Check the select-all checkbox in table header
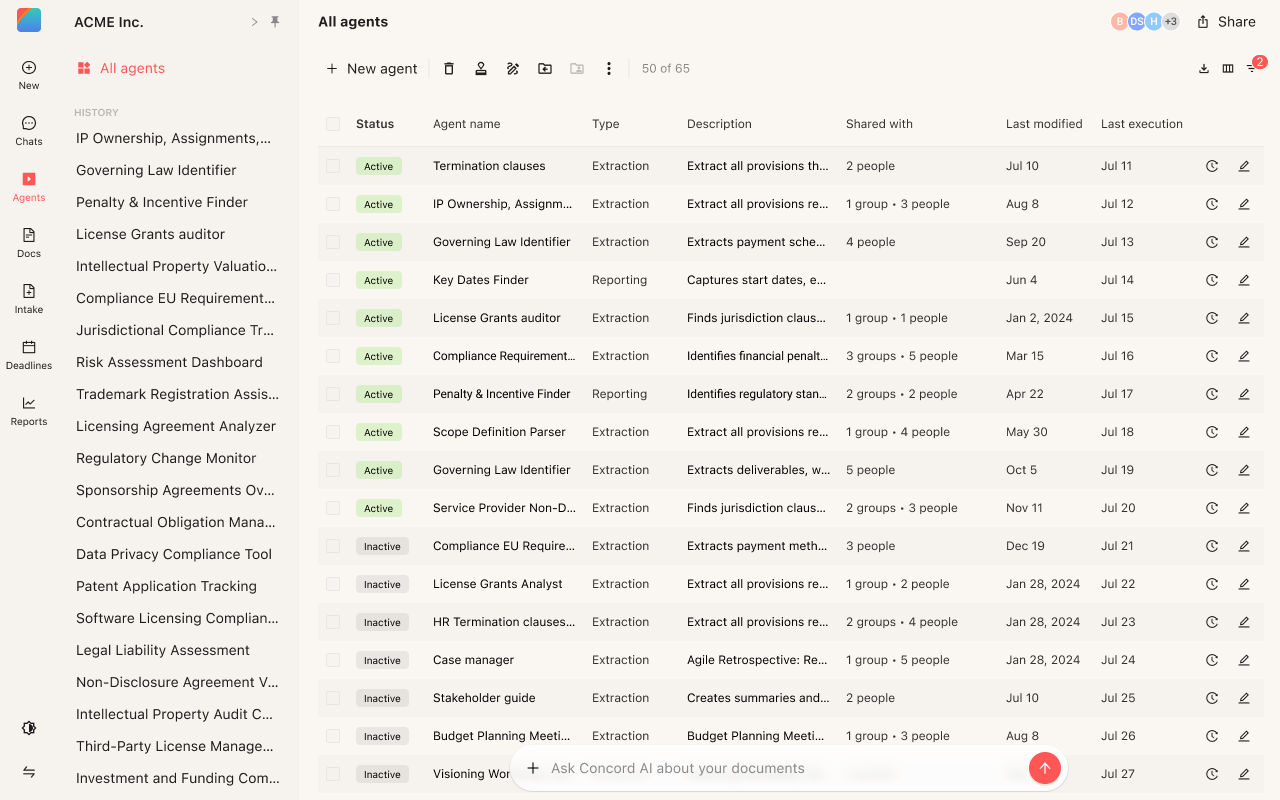Image resolution: width=1280 pixels, height=800 pixels. click(x=333, y=124)
